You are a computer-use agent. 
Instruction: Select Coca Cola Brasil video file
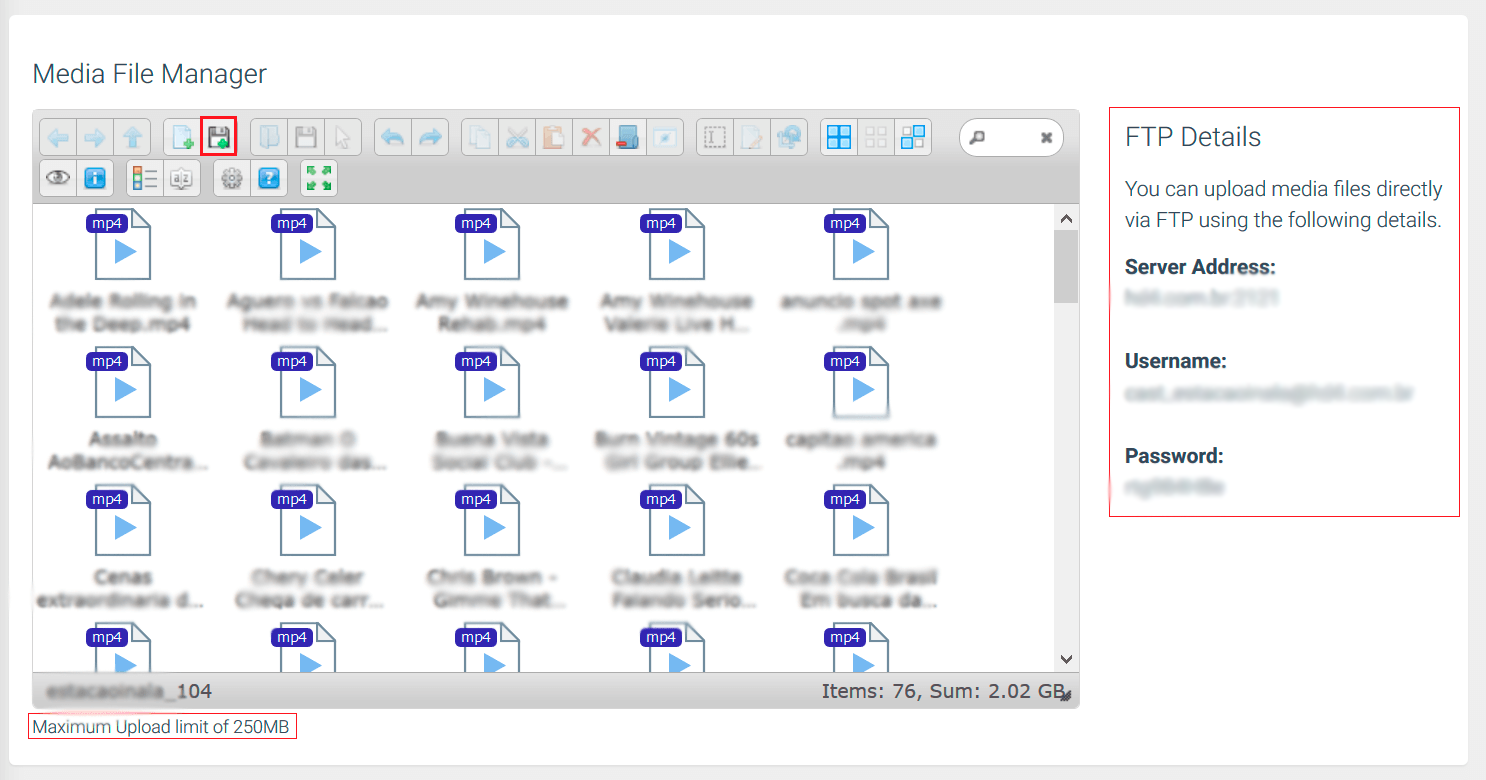(861, 548)
